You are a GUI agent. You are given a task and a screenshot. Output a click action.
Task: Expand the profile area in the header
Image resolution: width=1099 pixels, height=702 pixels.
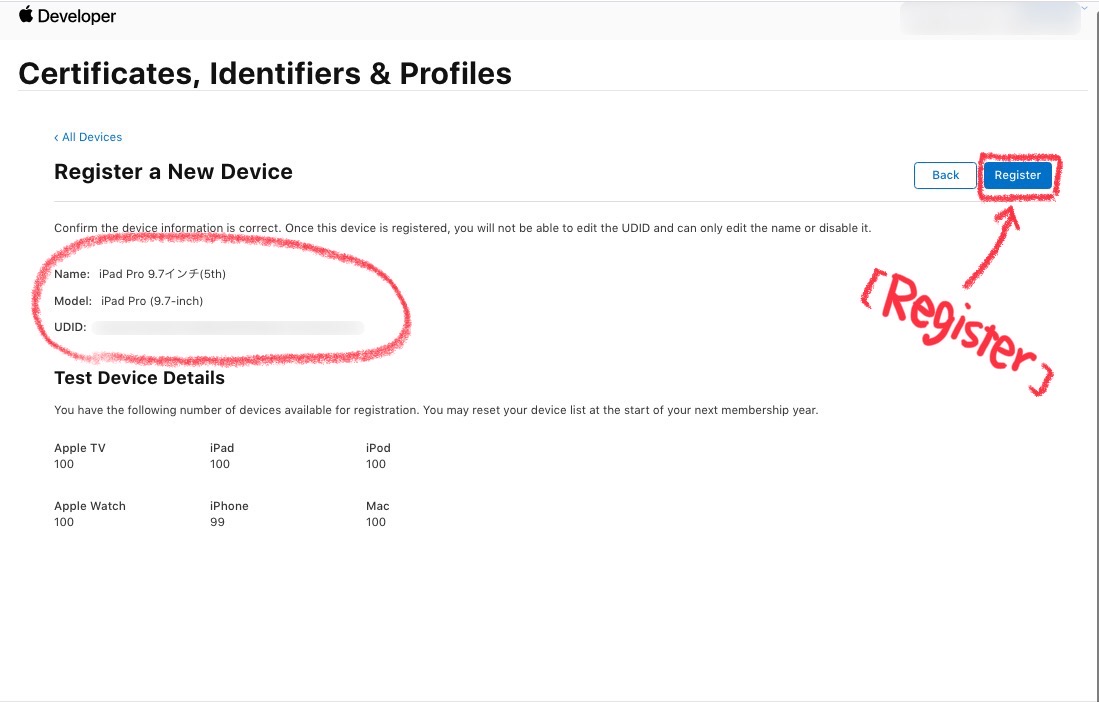[x=990, y=18]
